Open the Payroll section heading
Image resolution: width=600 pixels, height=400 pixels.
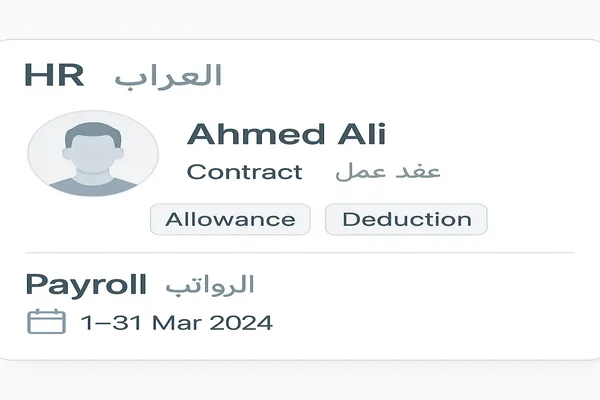click(85, 284)
